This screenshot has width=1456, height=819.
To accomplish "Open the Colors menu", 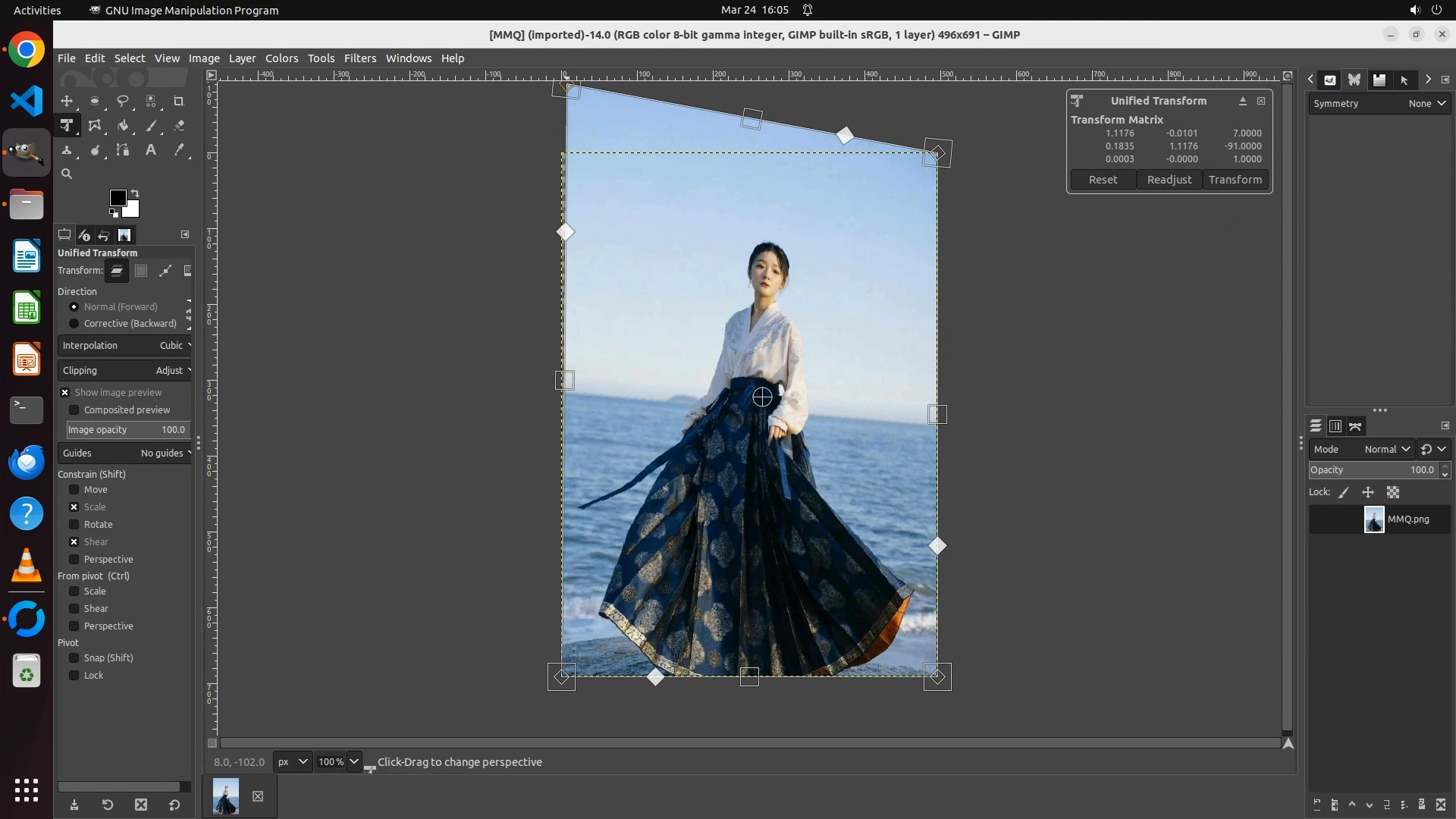I will (x=281, y=58).
